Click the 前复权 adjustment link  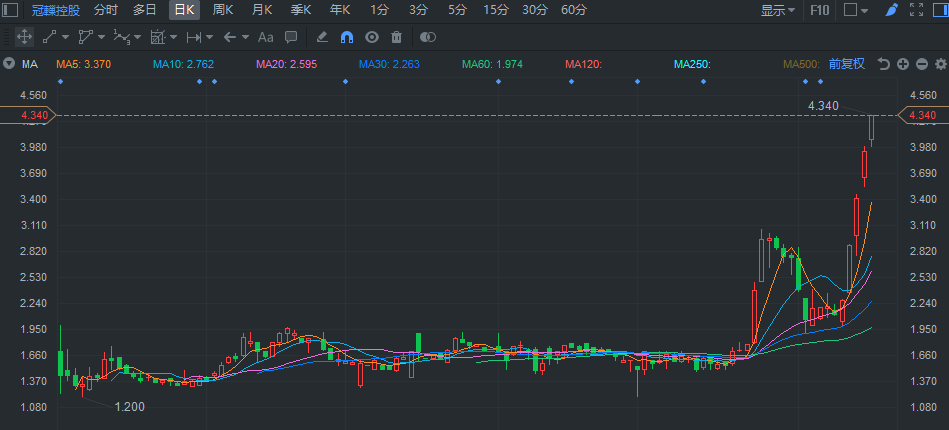point(846,64)
